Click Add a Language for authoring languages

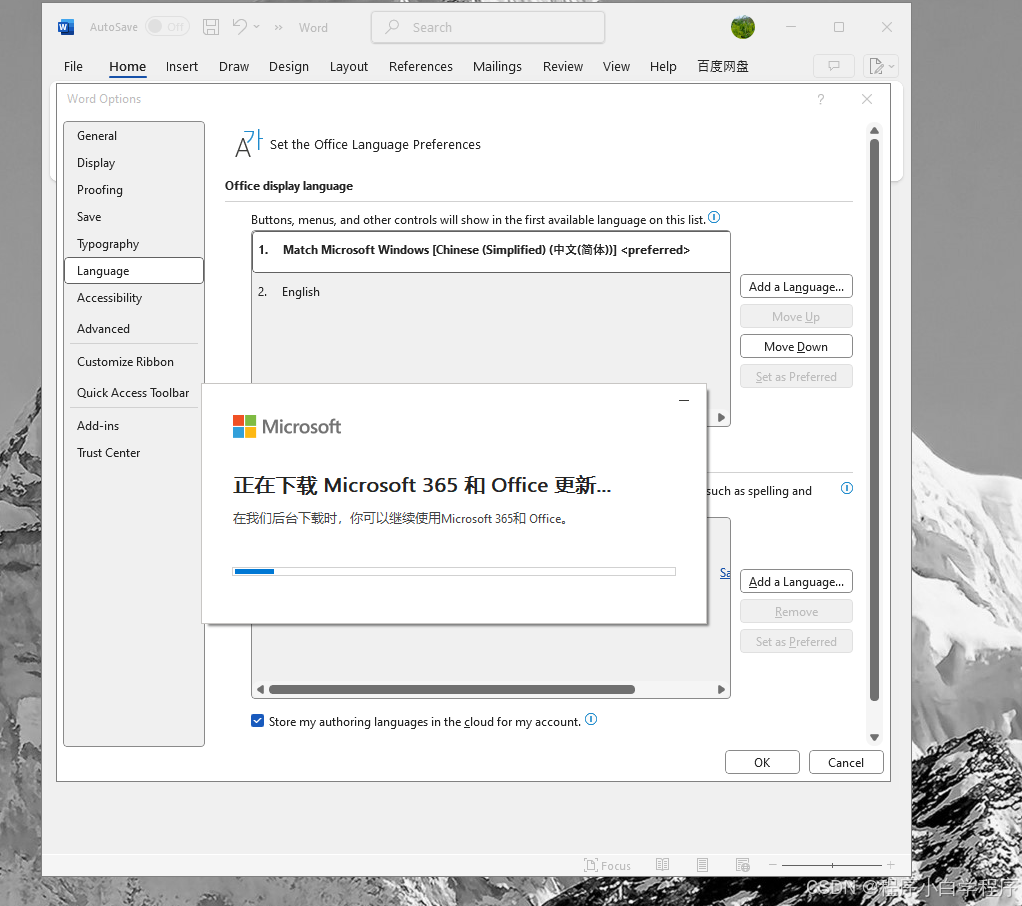point(796,582)
